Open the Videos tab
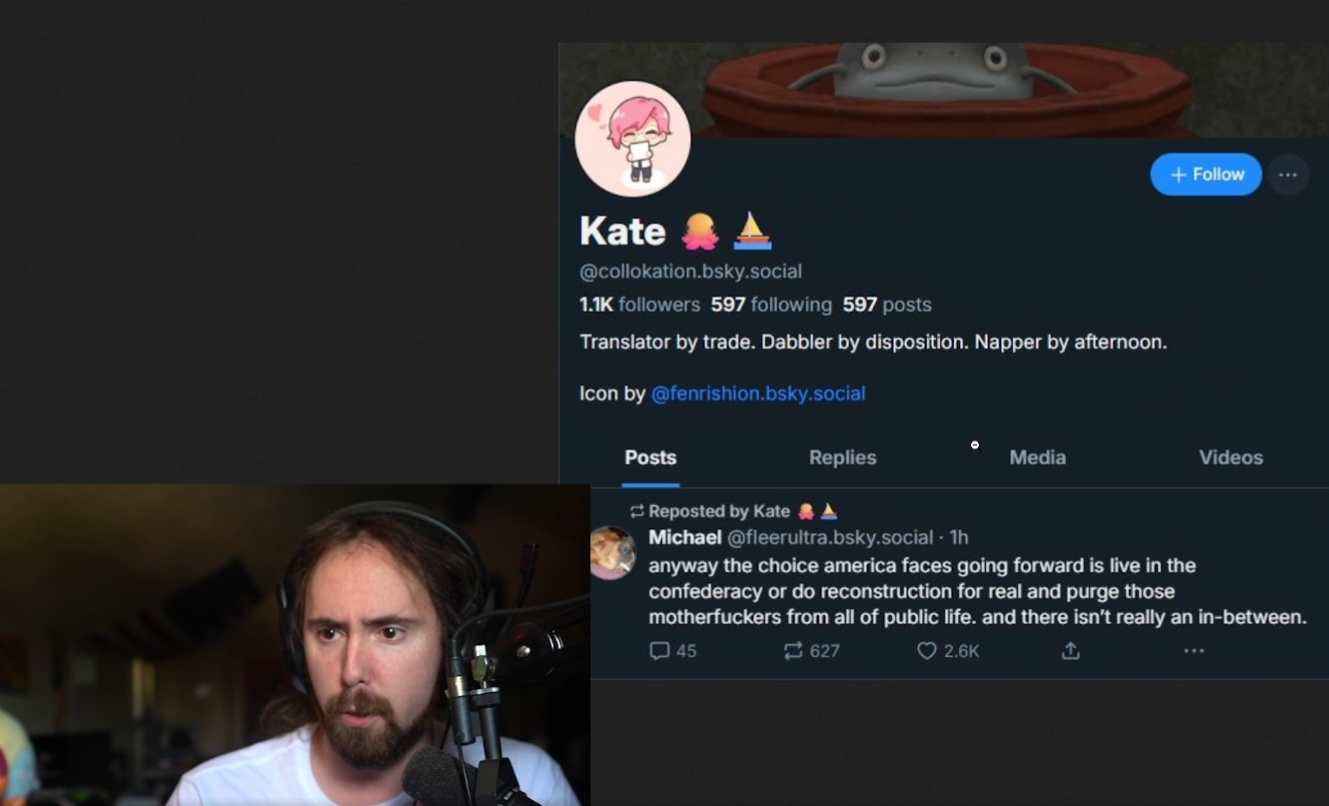 click(x=1230, y=457)
